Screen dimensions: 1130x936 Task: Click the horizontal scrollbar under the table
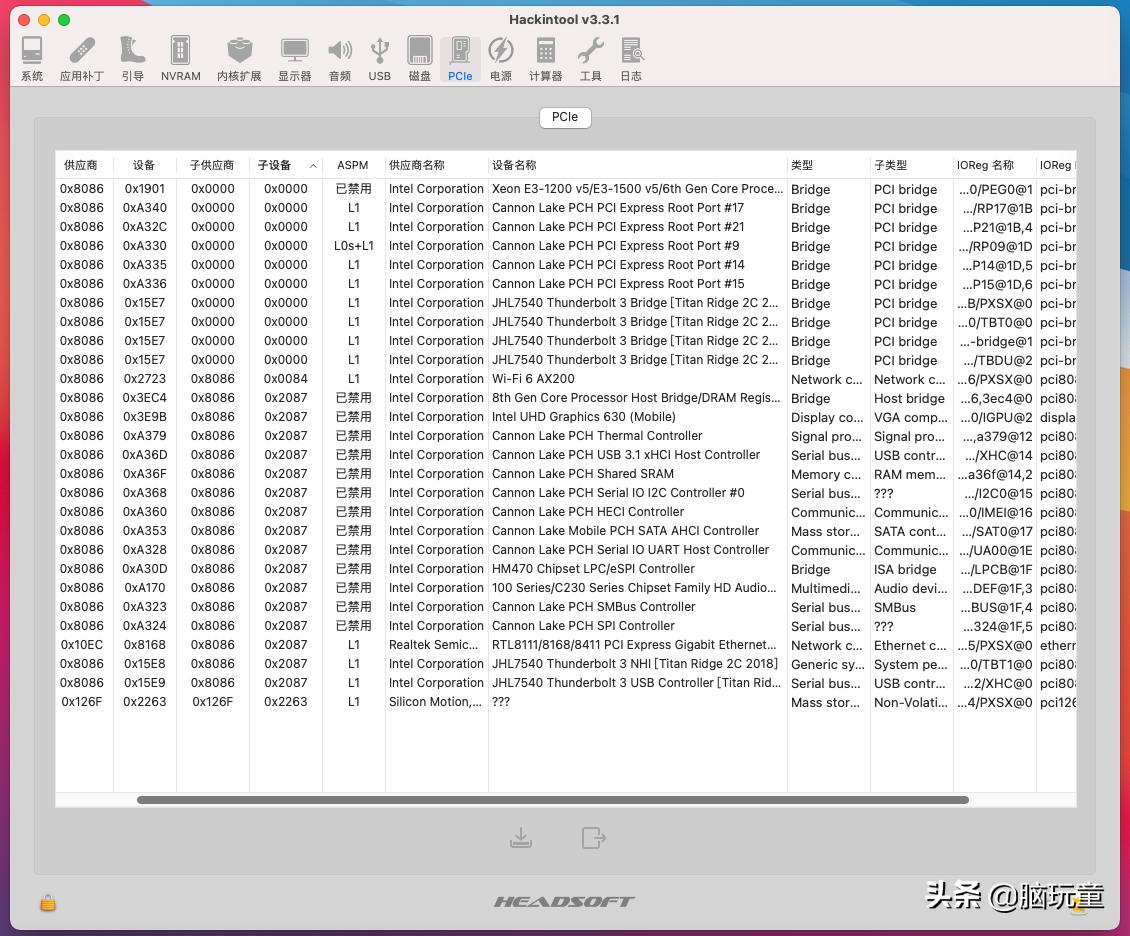coord(552,800)
